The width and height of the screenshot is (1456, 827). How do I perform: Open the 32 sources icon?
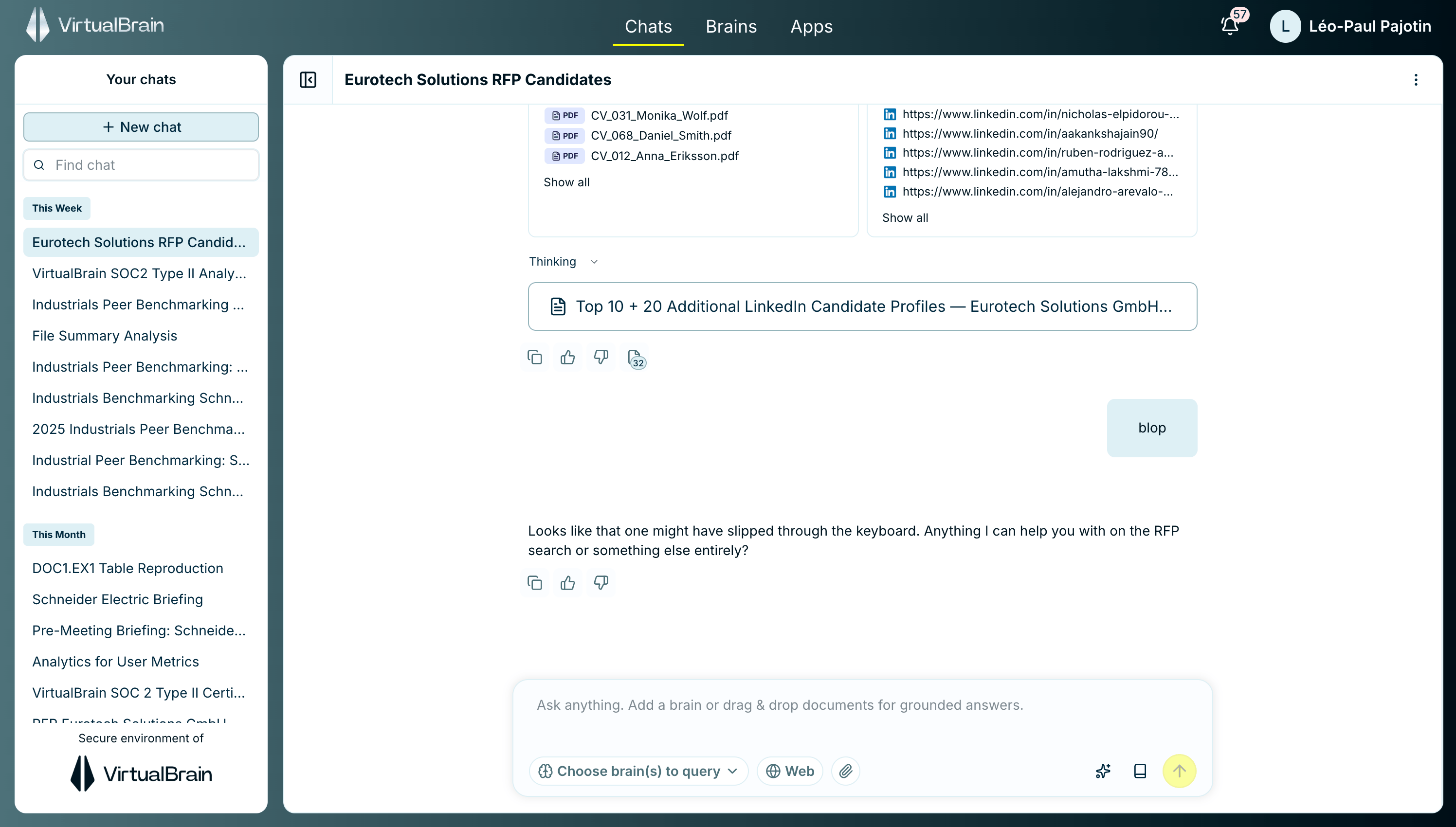click(636, 359)
